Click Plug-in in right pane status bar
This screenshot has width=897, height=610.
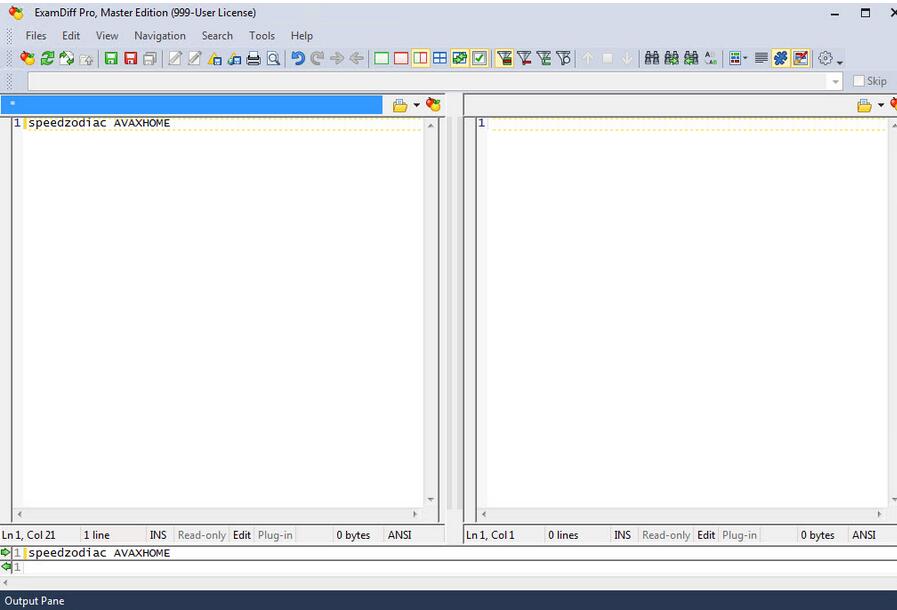coord(739,535)
